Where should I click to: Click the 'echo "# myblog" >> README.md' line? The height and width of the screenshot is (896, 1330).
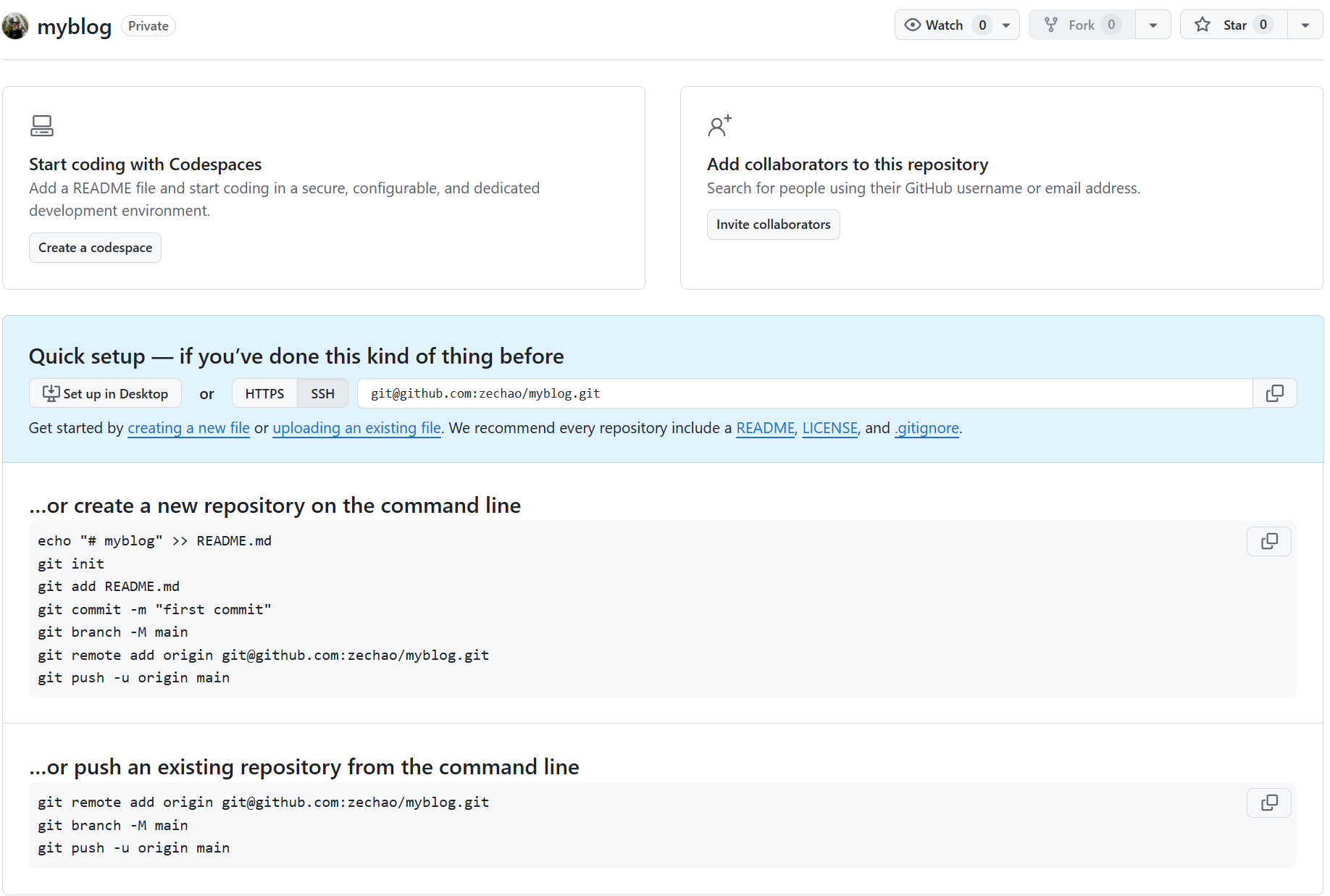[154, 541]
